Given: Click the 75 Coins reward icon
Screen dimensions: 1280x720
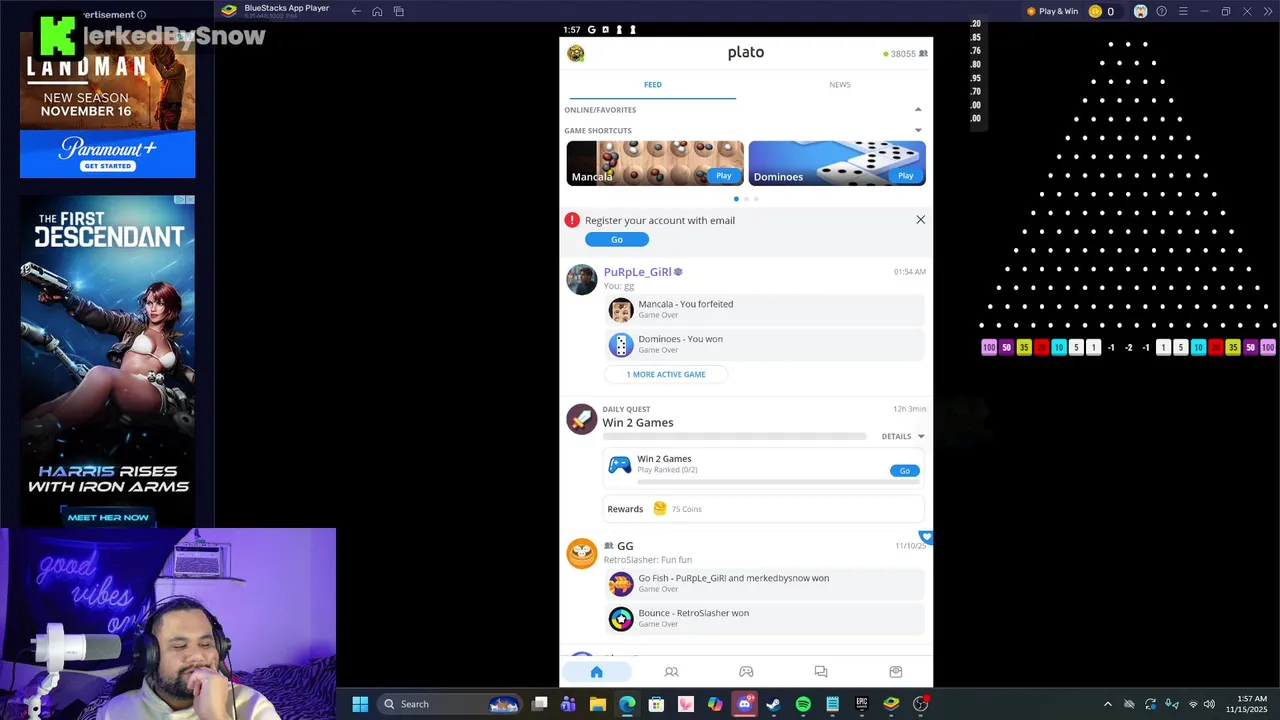Looking at the screenshot, I should pyautogui.click(x=659, y=509).
